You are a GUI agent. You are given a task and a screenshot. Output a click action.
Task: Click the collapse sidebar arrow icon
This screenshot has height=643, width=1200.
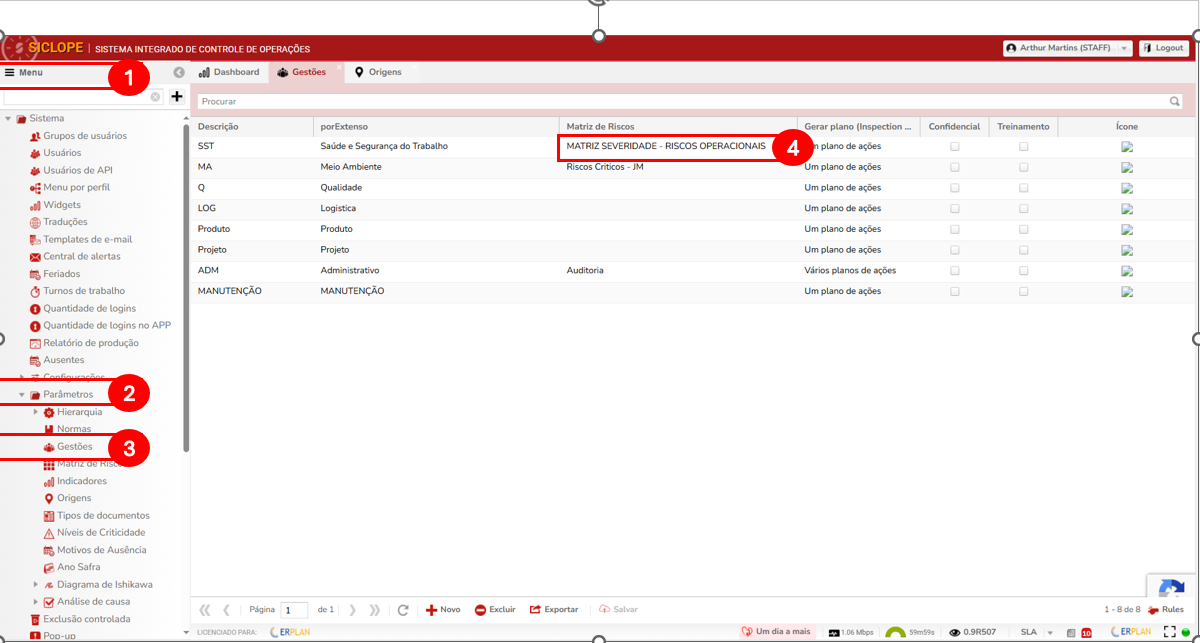pyautogui.click(x=178, y=73)
